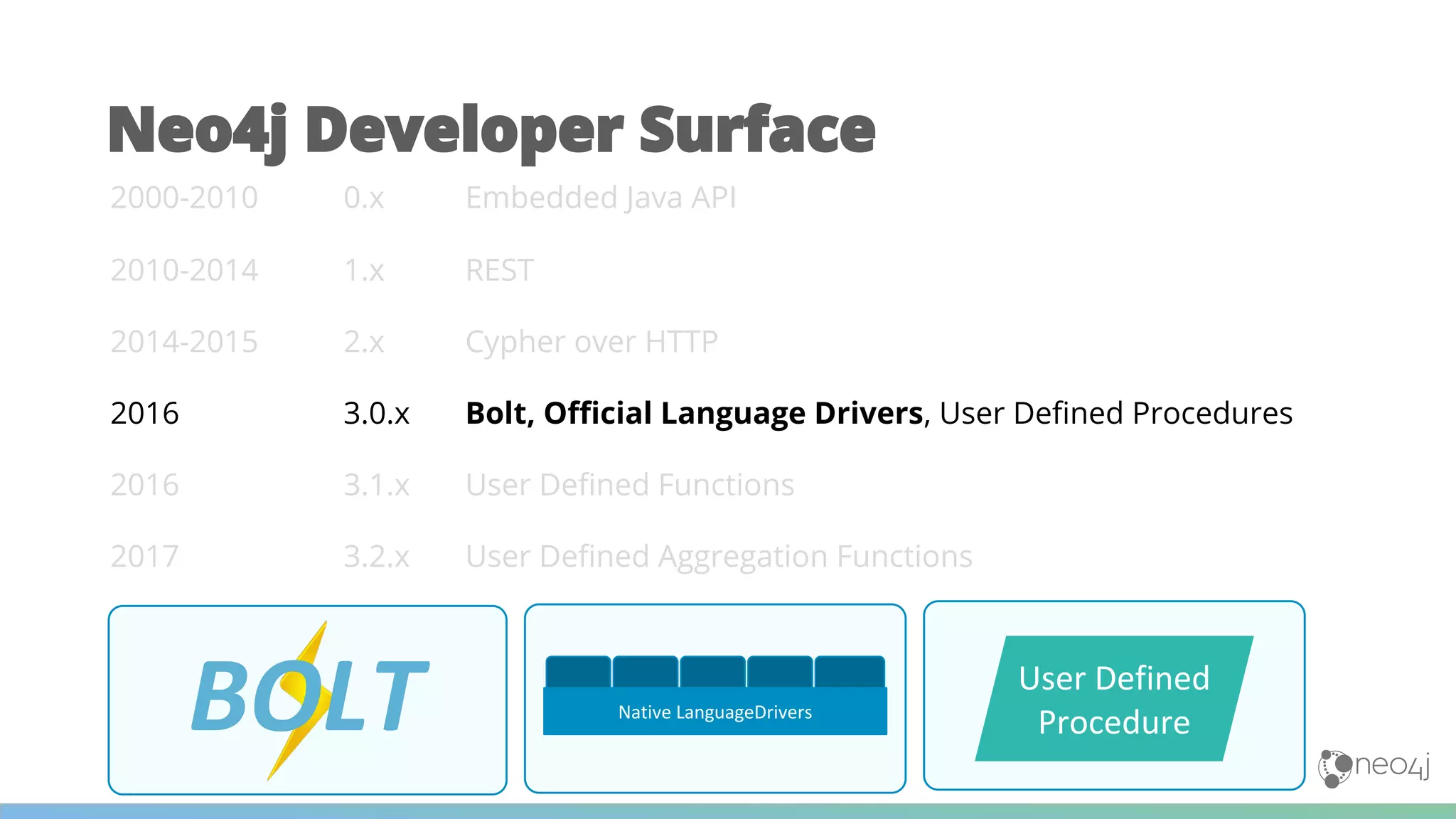Click the text User Defined Procedures in the 3.0.x row
1456x819 pixels.
1116,414
